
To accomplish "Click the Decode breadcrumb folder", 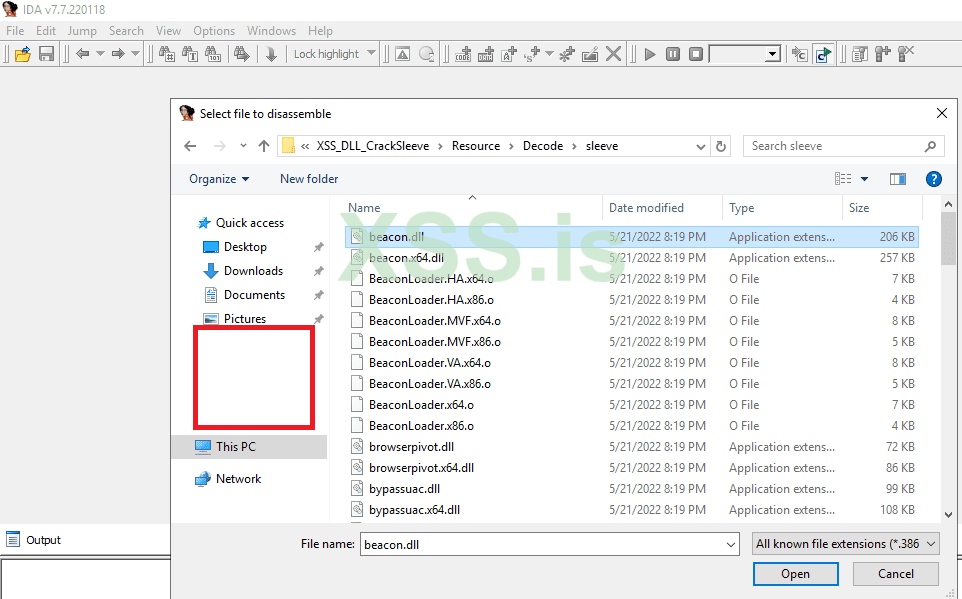I will 543,146.
